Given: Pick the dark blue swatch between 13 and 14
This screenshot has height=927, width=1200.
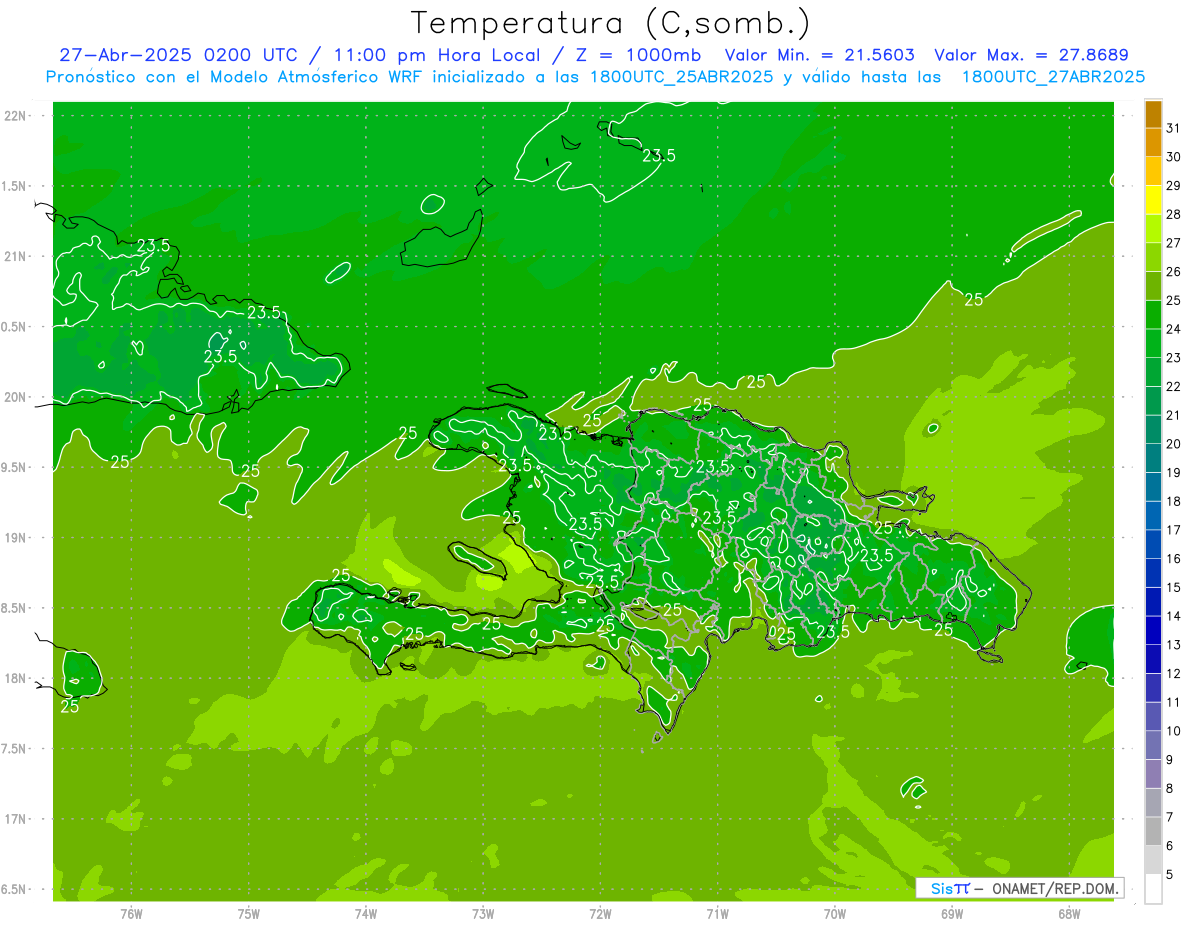Looking at the screenshot, I should [x=1153, y=630].
